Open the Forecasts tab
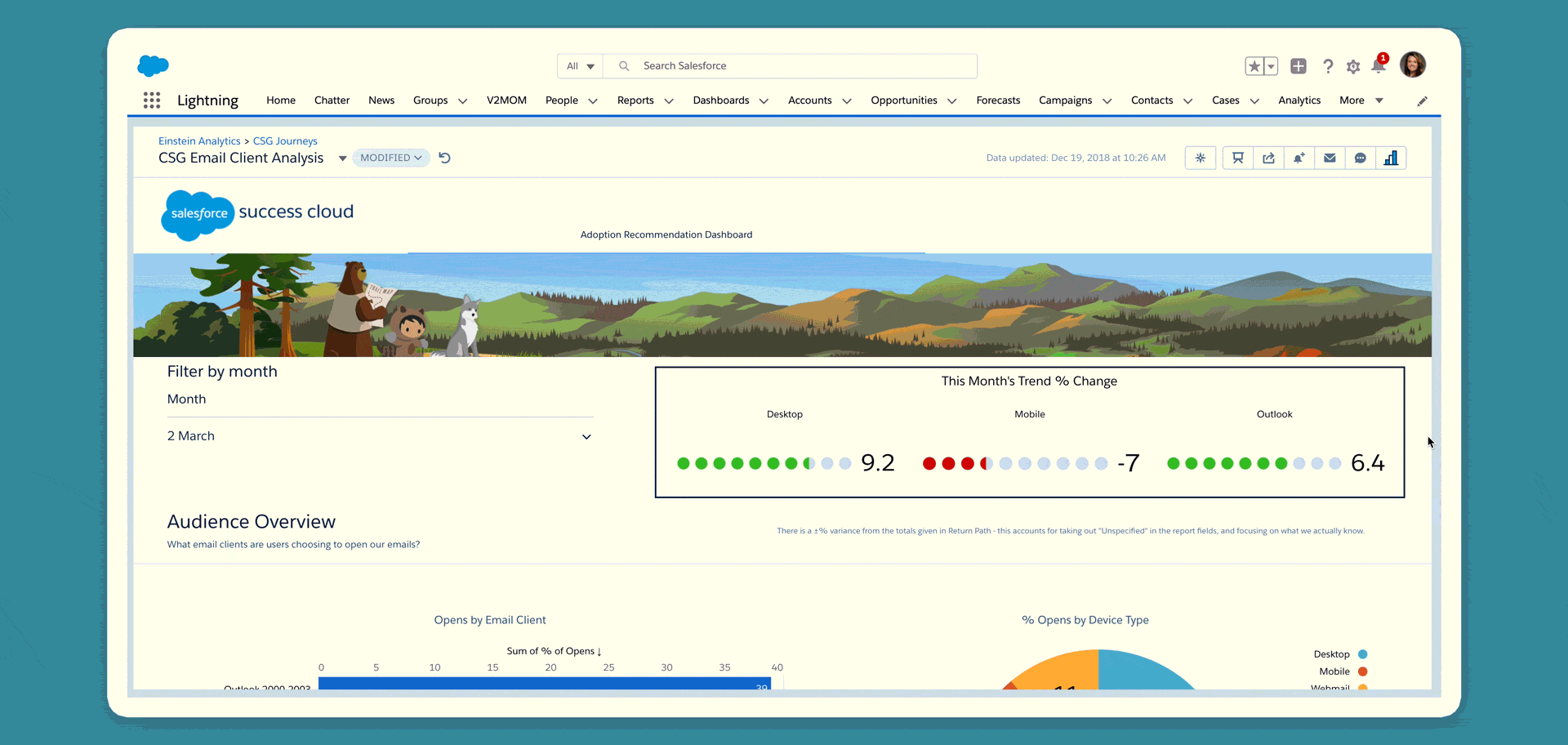 (998, 100)
